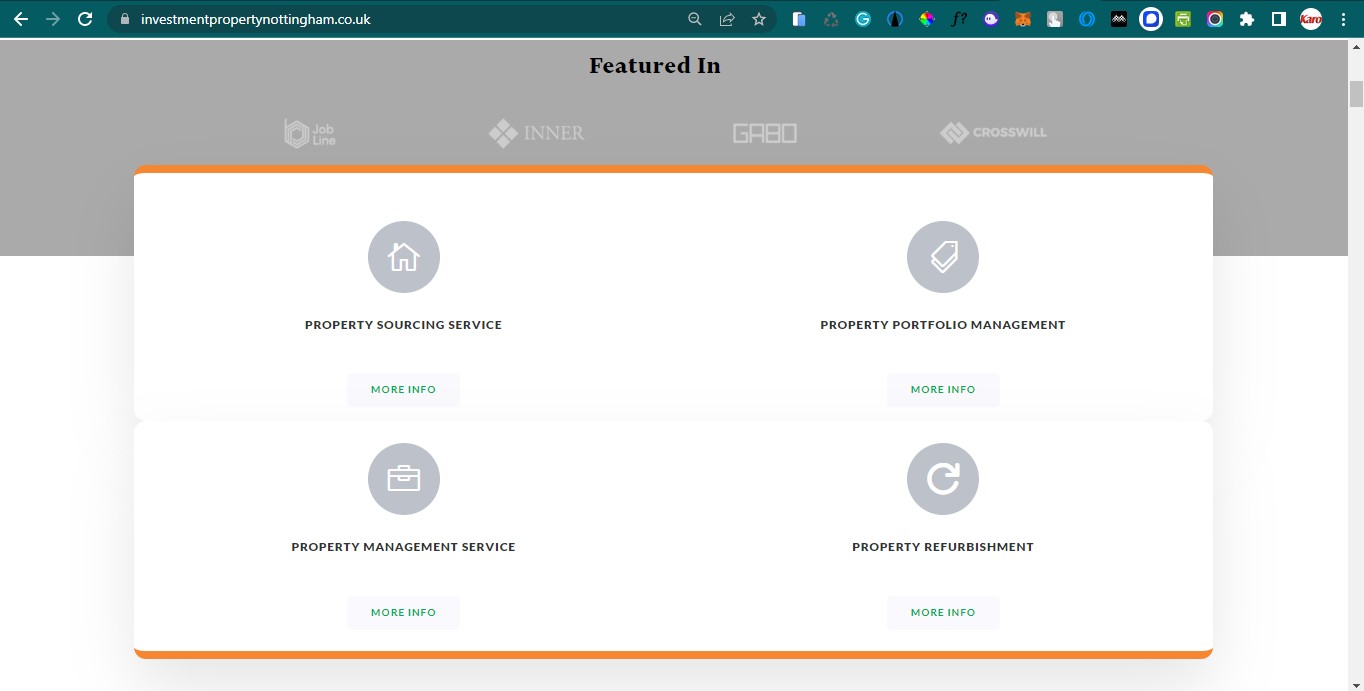Screen dimensions: 1364x691
Task: Bookmark this page with the star icon
Action: 758,18
